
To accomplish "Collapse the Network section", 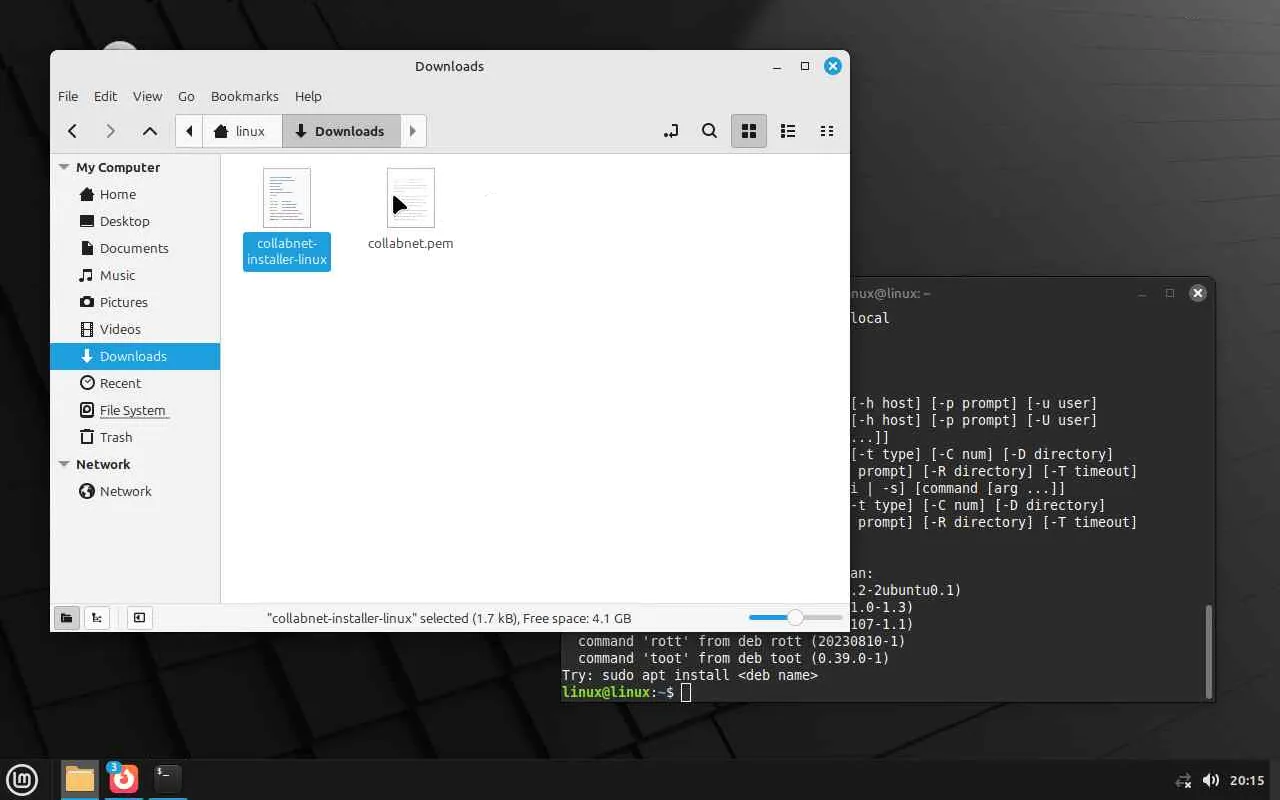I will click(x=64, y=464).
